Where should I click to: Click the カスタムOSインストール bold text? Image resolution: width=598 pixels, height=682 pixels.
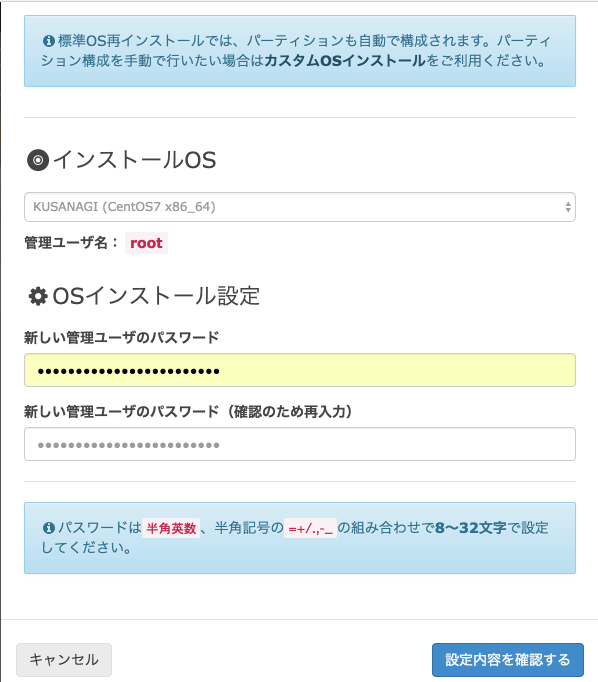345,60
